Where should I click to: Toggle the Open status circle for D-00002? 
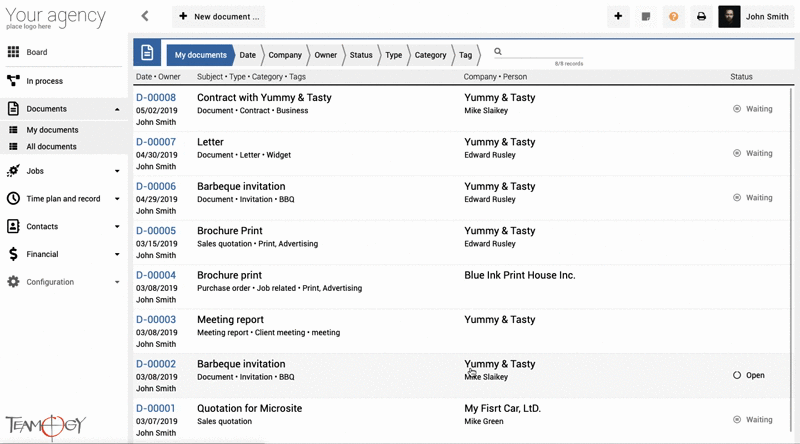[737, 375]
